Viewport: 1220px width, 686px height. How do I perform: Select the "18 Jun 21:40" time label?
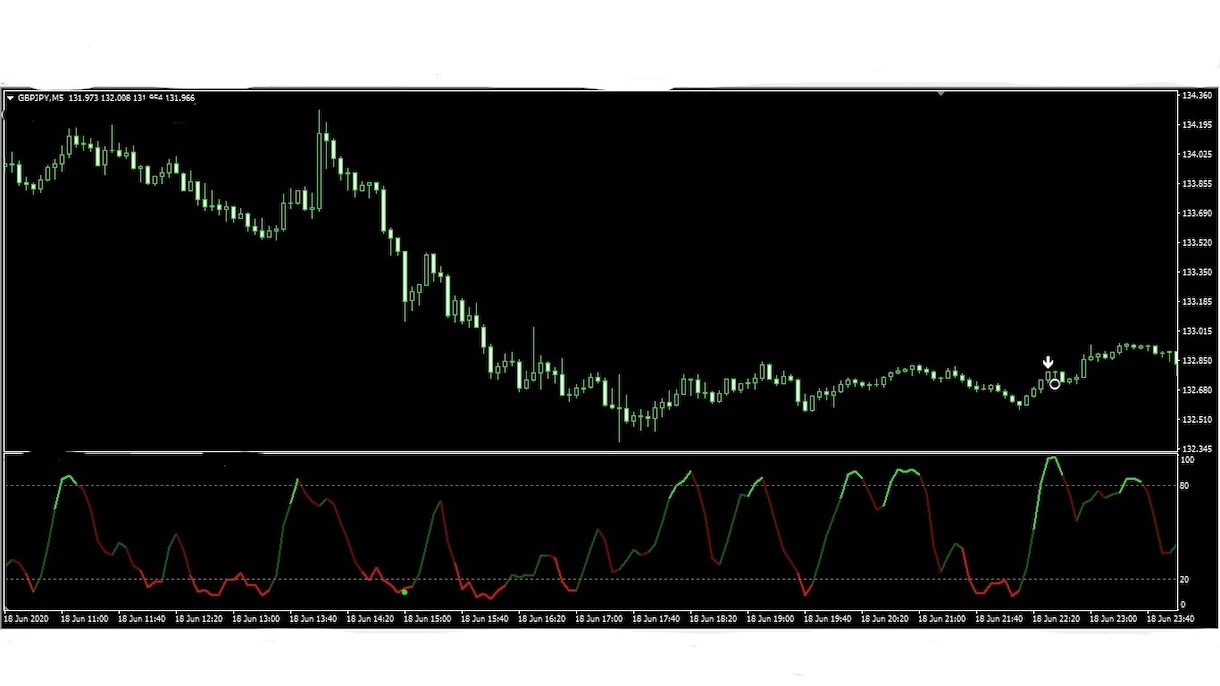(x=999, y=619)
